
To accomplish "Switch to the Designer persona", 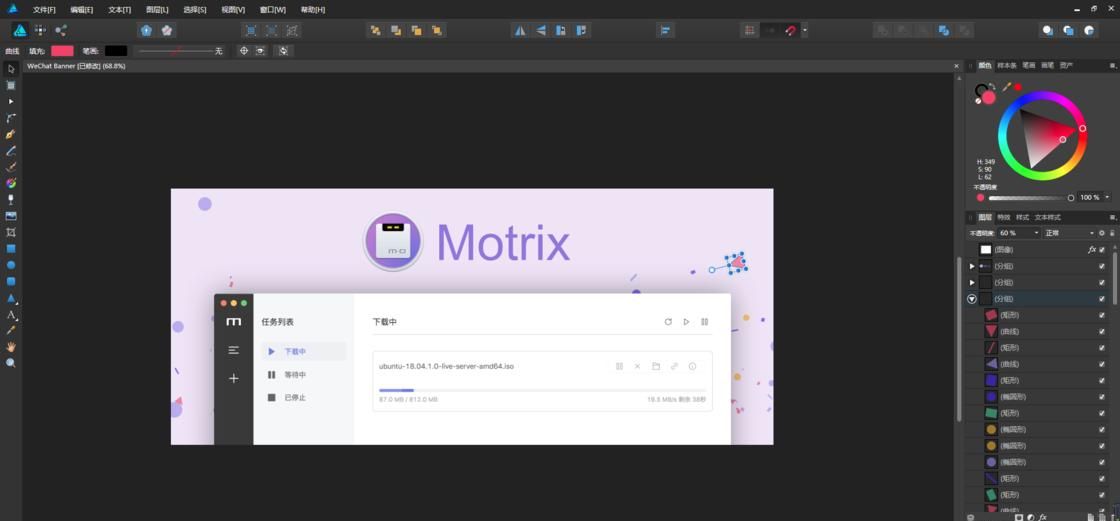I will (x=20, y=30).
